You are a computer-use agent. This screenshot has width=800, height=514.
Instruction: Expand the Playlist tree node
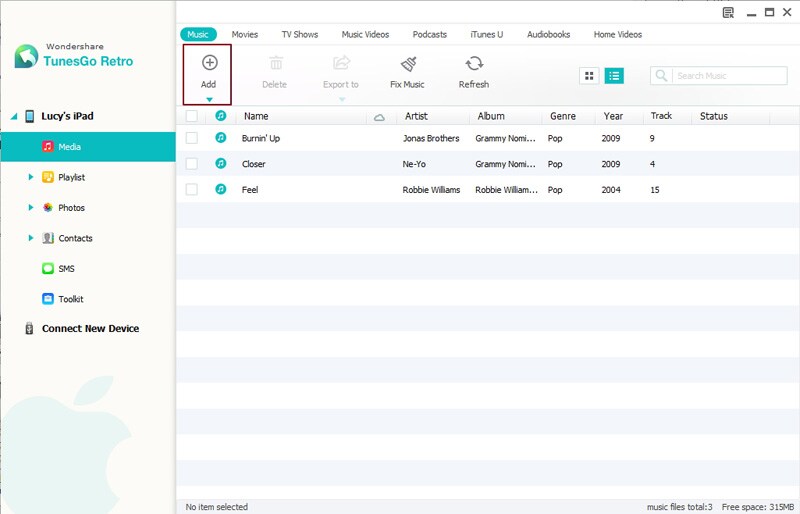[x=31, y=177]
